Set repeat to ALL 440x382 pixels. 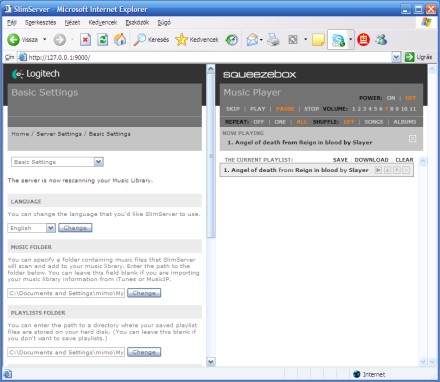pos(301,122)
